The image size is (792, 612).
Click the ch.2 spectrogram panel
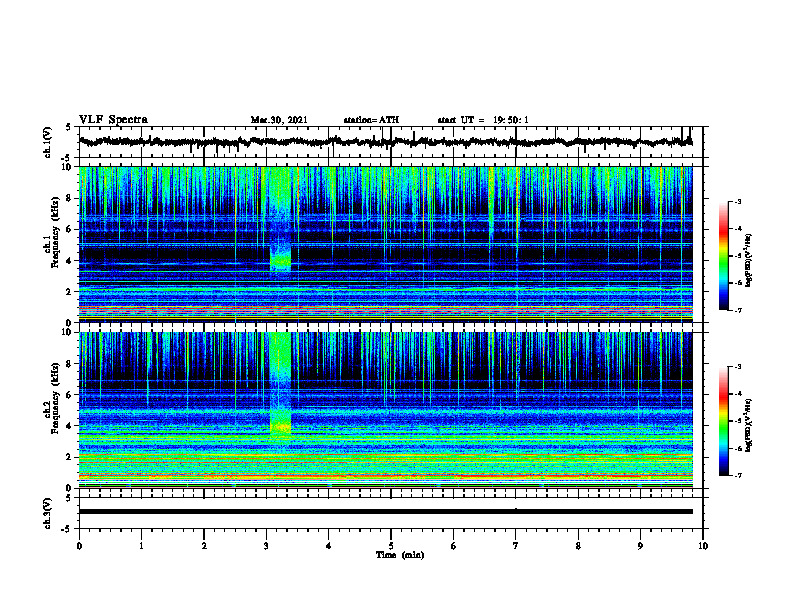[386, 410]
